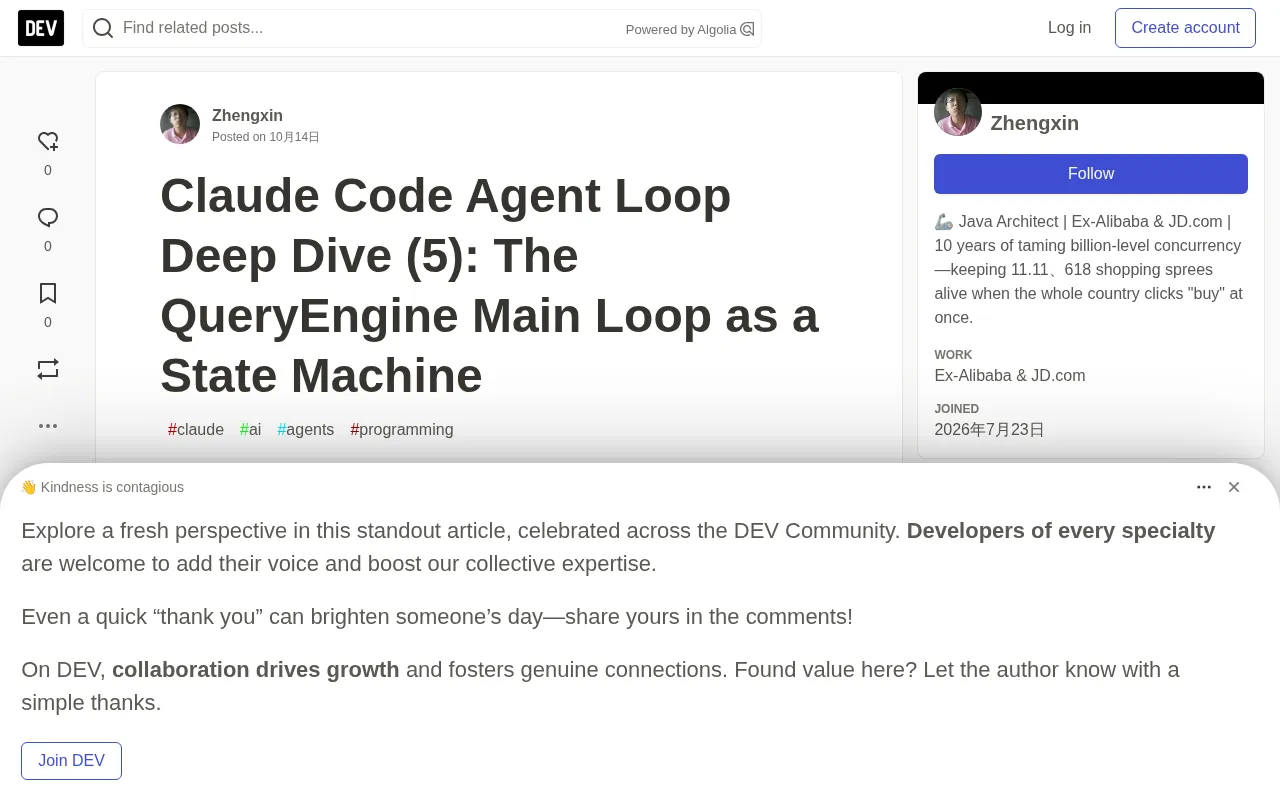1280x800 pixels.
Task: Open the #programming tag
Action: tap(402, 430)
